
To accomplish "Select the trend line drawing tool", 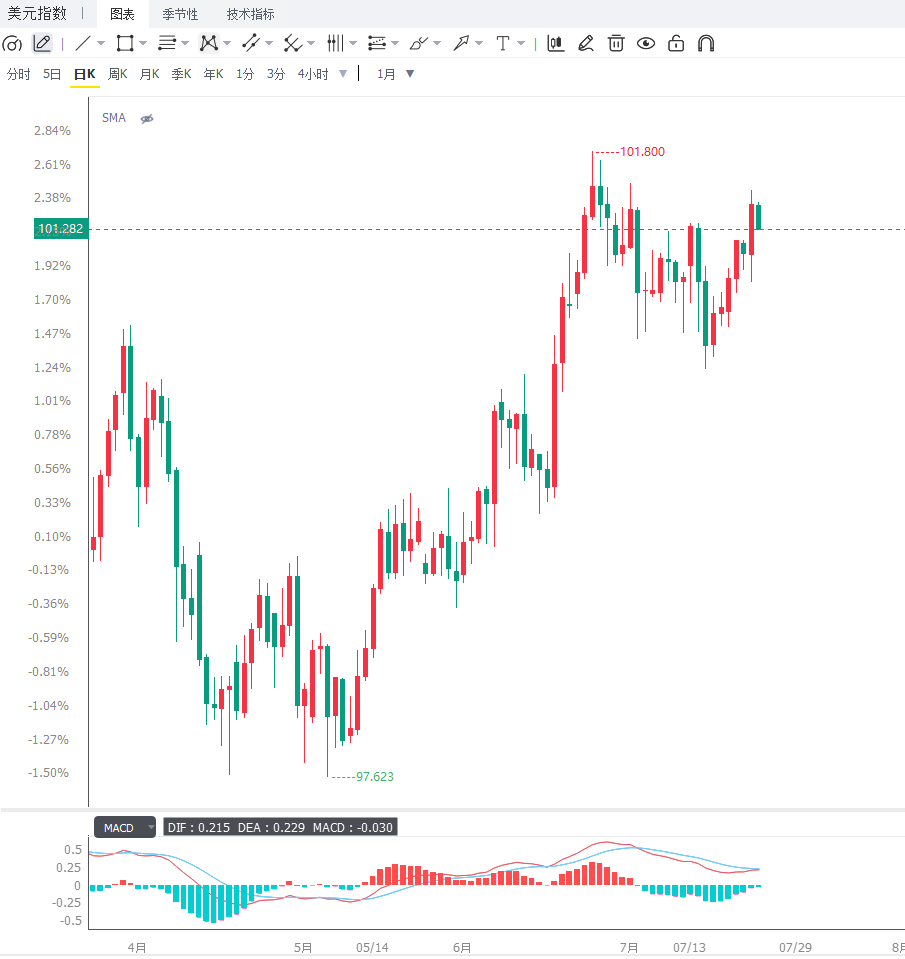I will [x=83, y=43].
